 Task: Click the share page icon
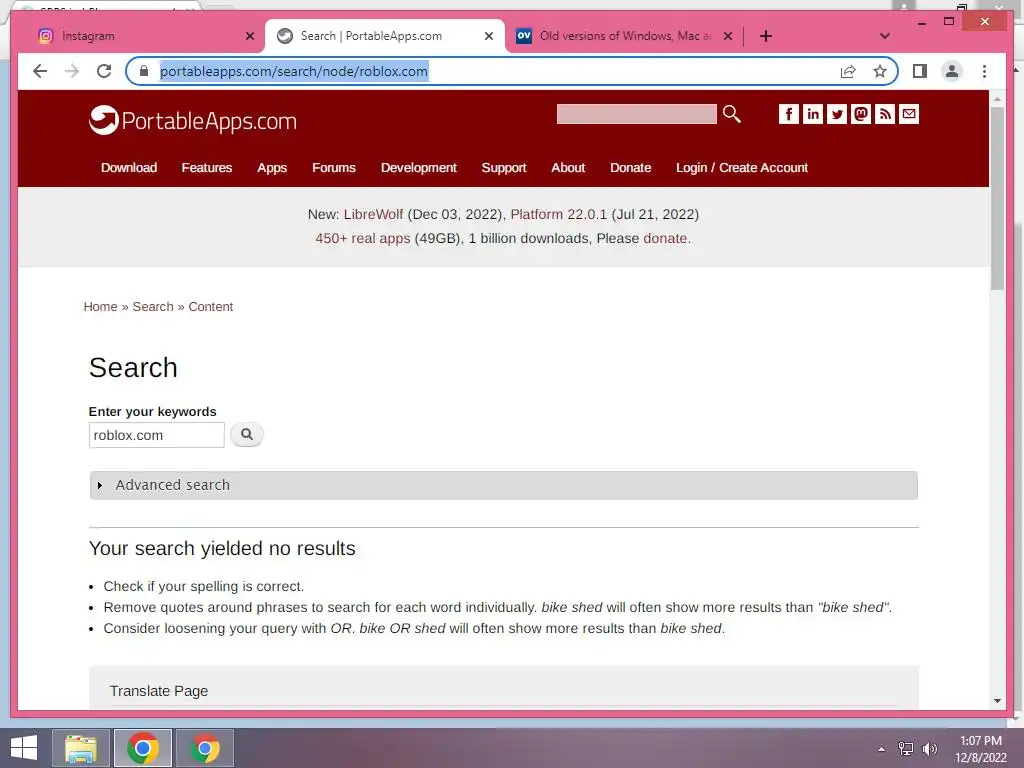[x=848, y=71]
